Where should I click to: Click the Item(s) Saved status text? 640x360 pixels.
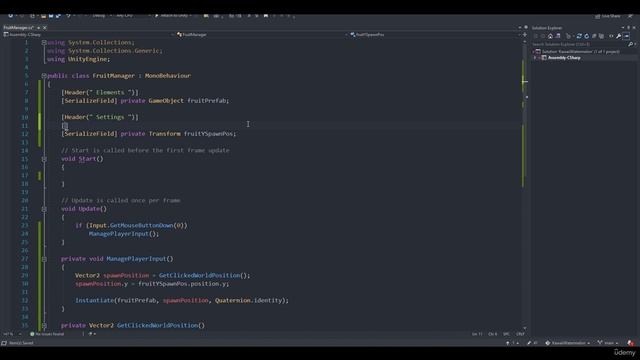tap(21, 343)
